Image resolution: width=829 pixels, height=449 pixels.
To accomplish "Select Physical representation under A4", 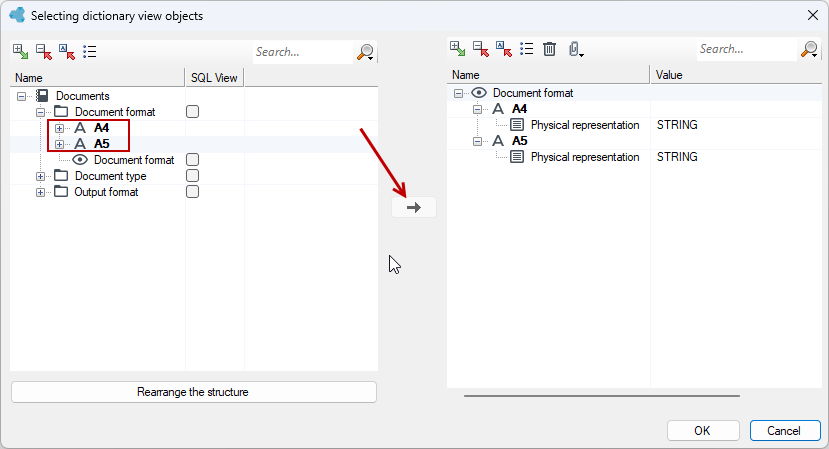I will [x=585, y=125].
